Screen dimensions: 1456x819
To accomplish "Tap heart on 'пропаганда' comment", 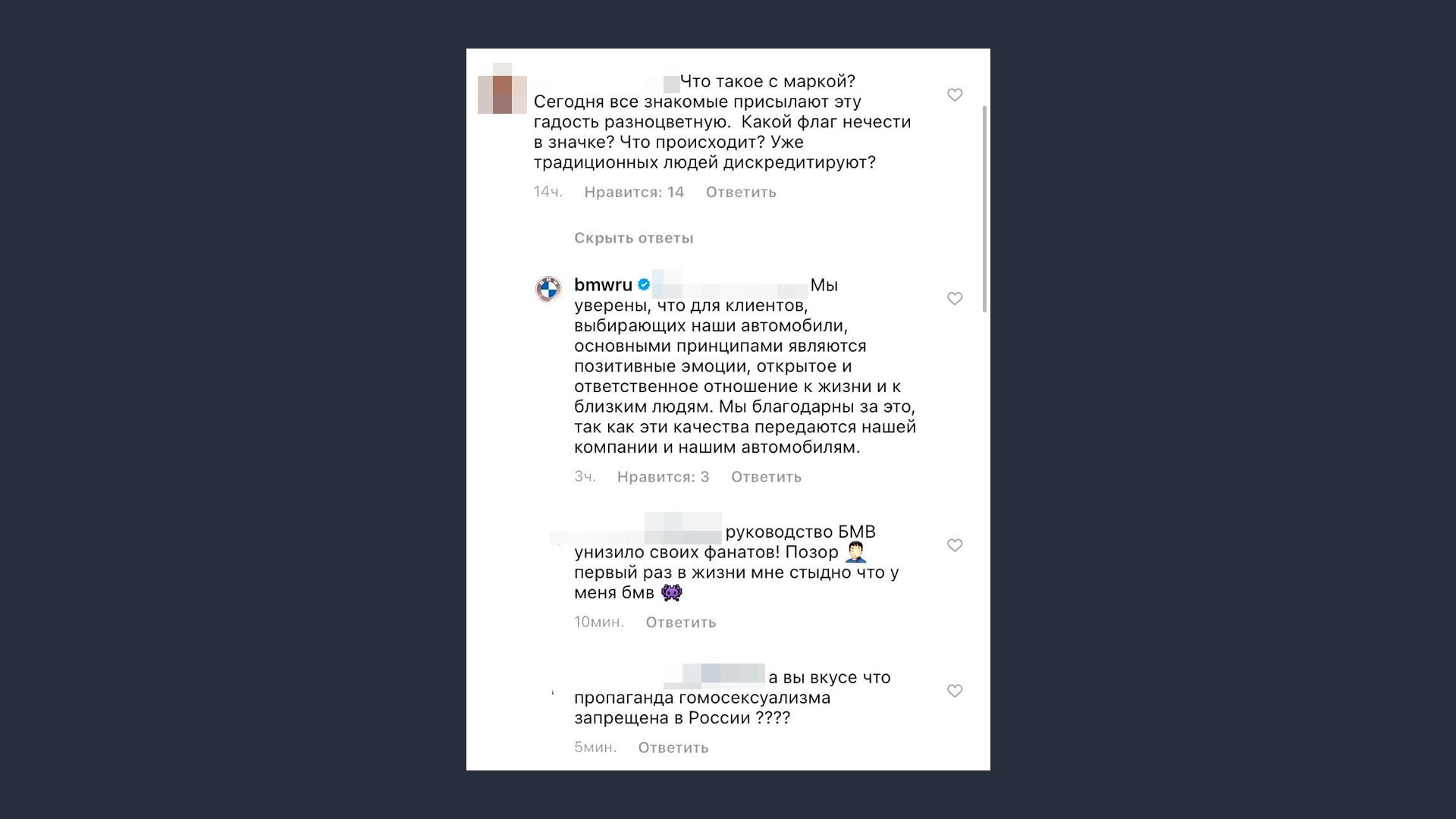I will pos(955,691).
